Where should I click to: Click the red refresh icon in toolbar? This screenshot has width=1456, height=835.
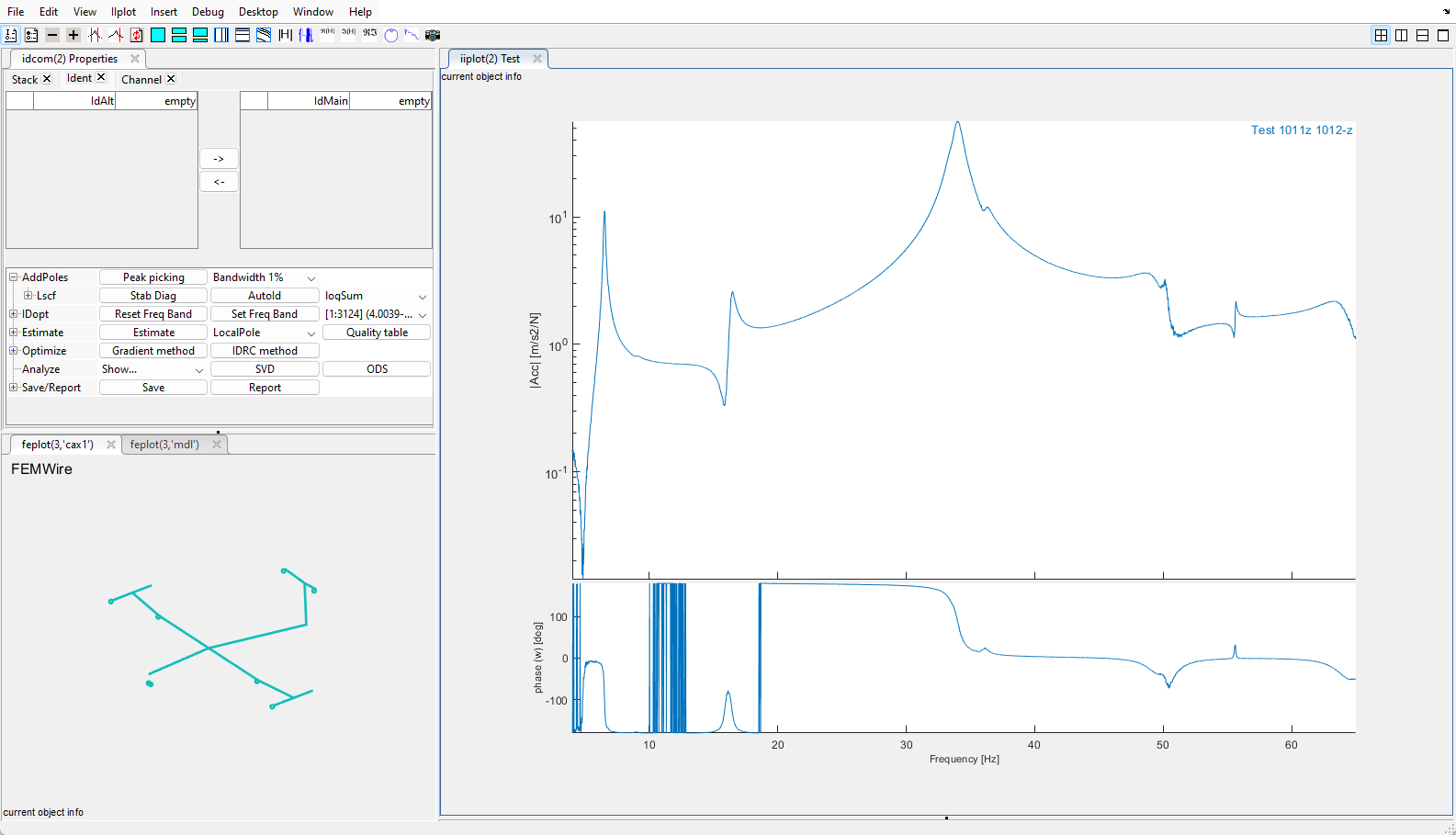click(137, 35)
